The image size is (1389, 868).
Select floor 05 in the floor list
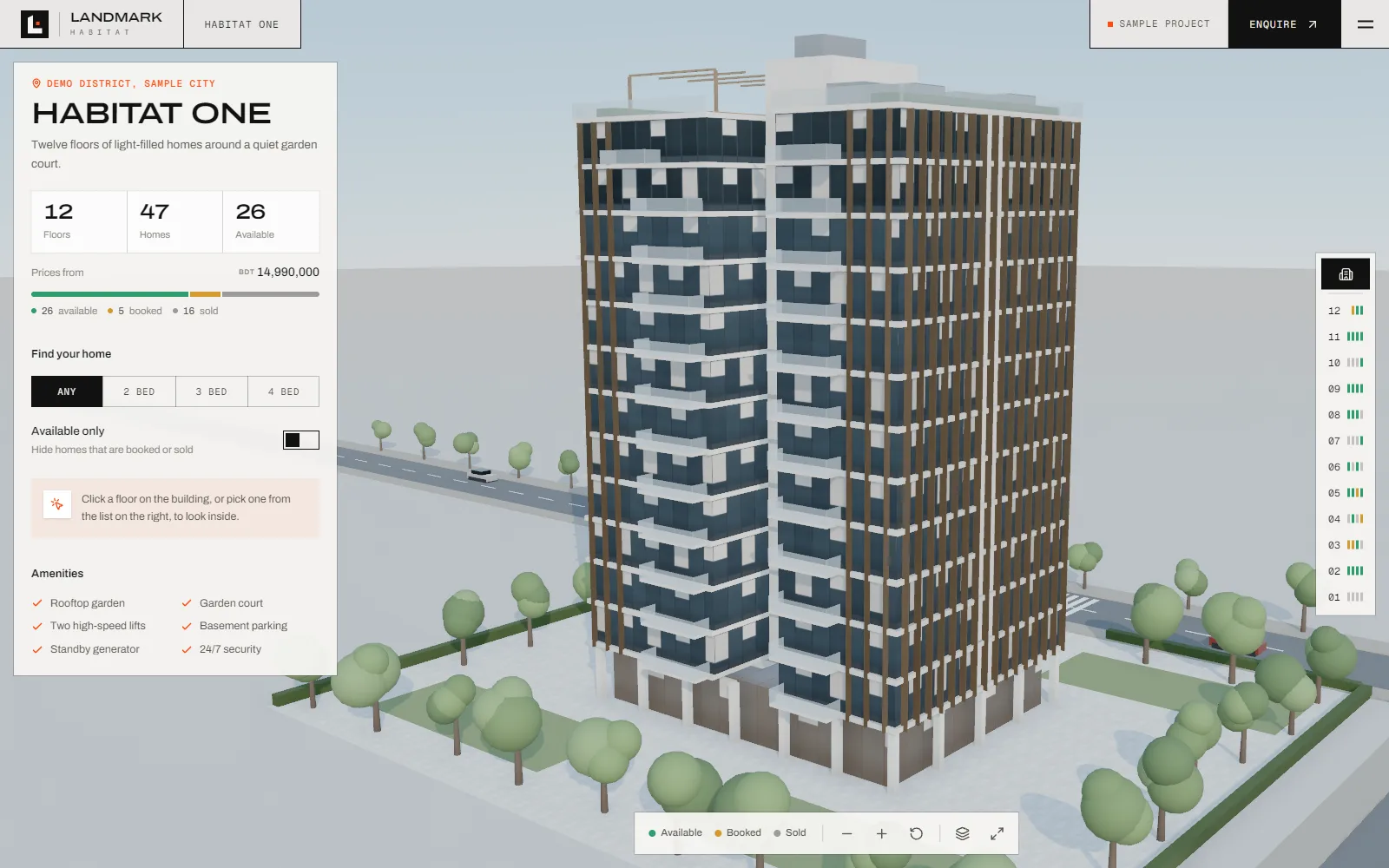[1346, 493]
